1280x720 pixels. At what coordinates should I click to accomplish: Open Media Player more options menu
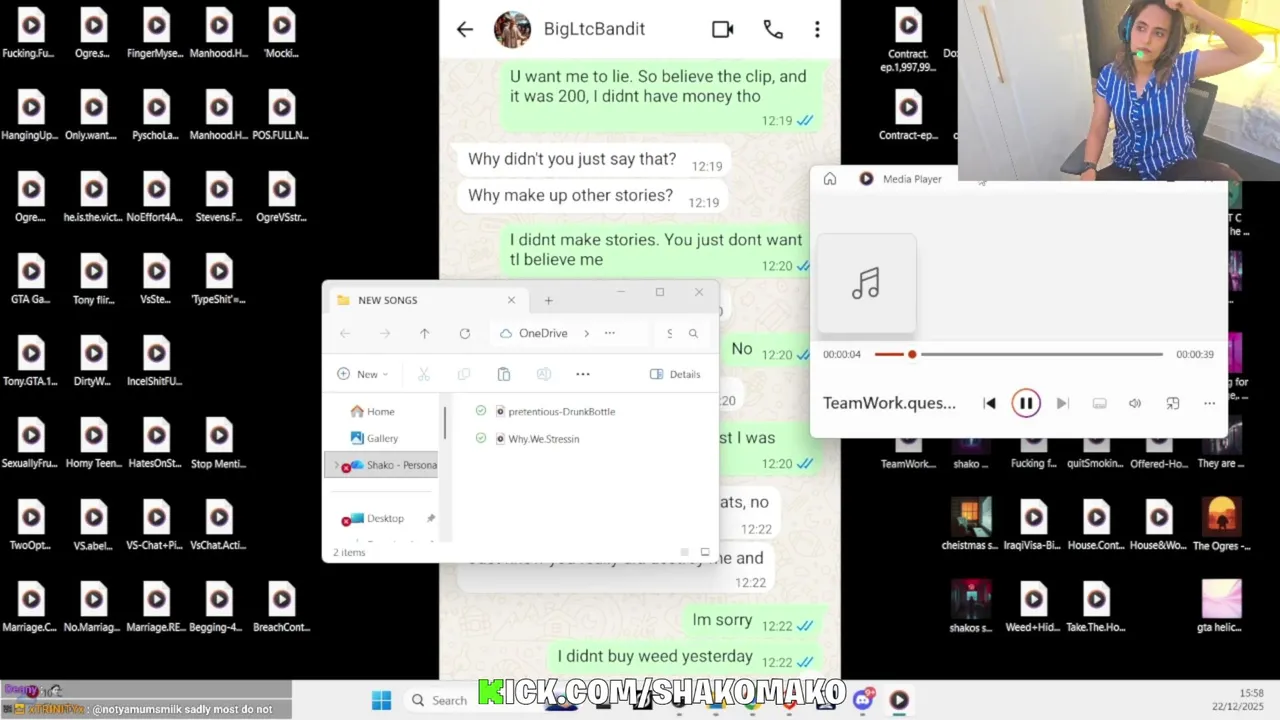[1209, 403]
